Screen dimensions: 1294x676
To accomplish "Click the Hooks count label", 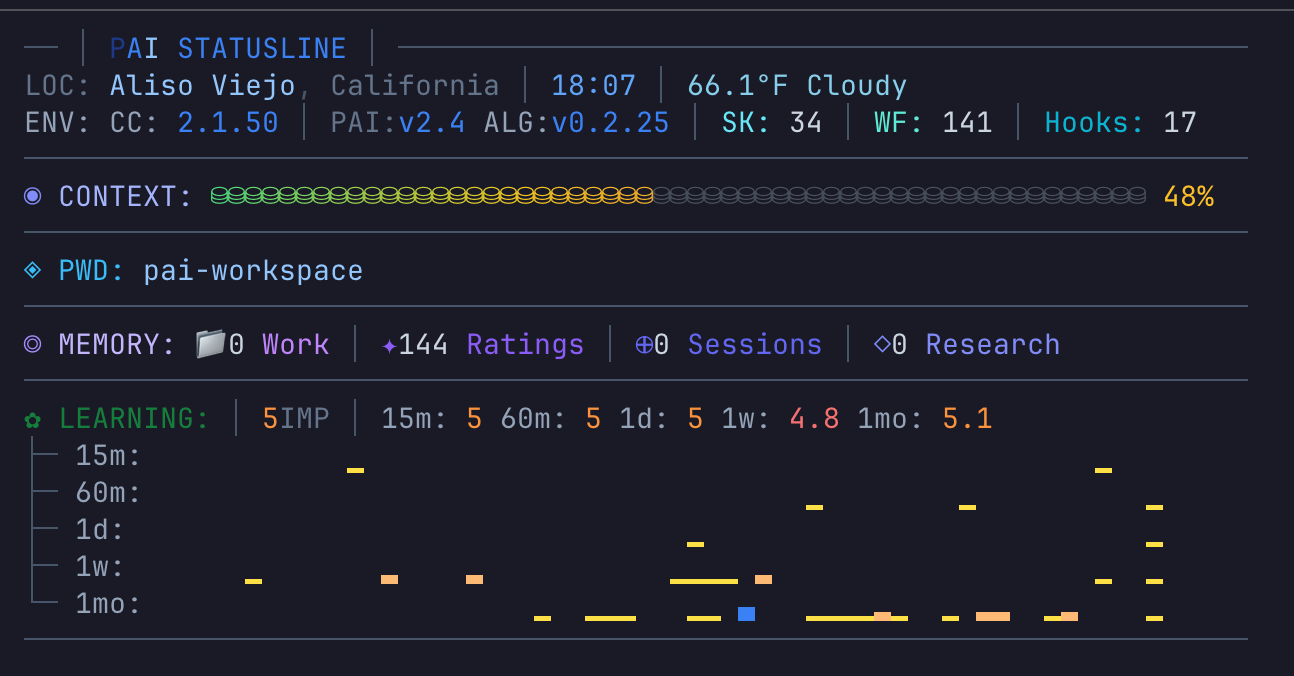I will point(1094,123).
